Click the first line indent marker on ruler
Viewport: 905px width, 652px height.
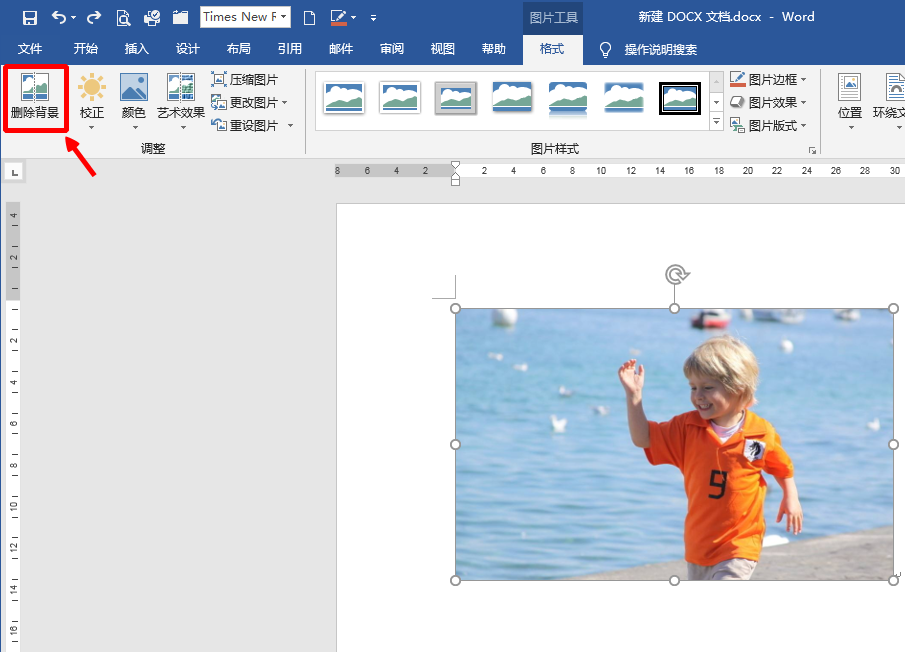point(455,166)
